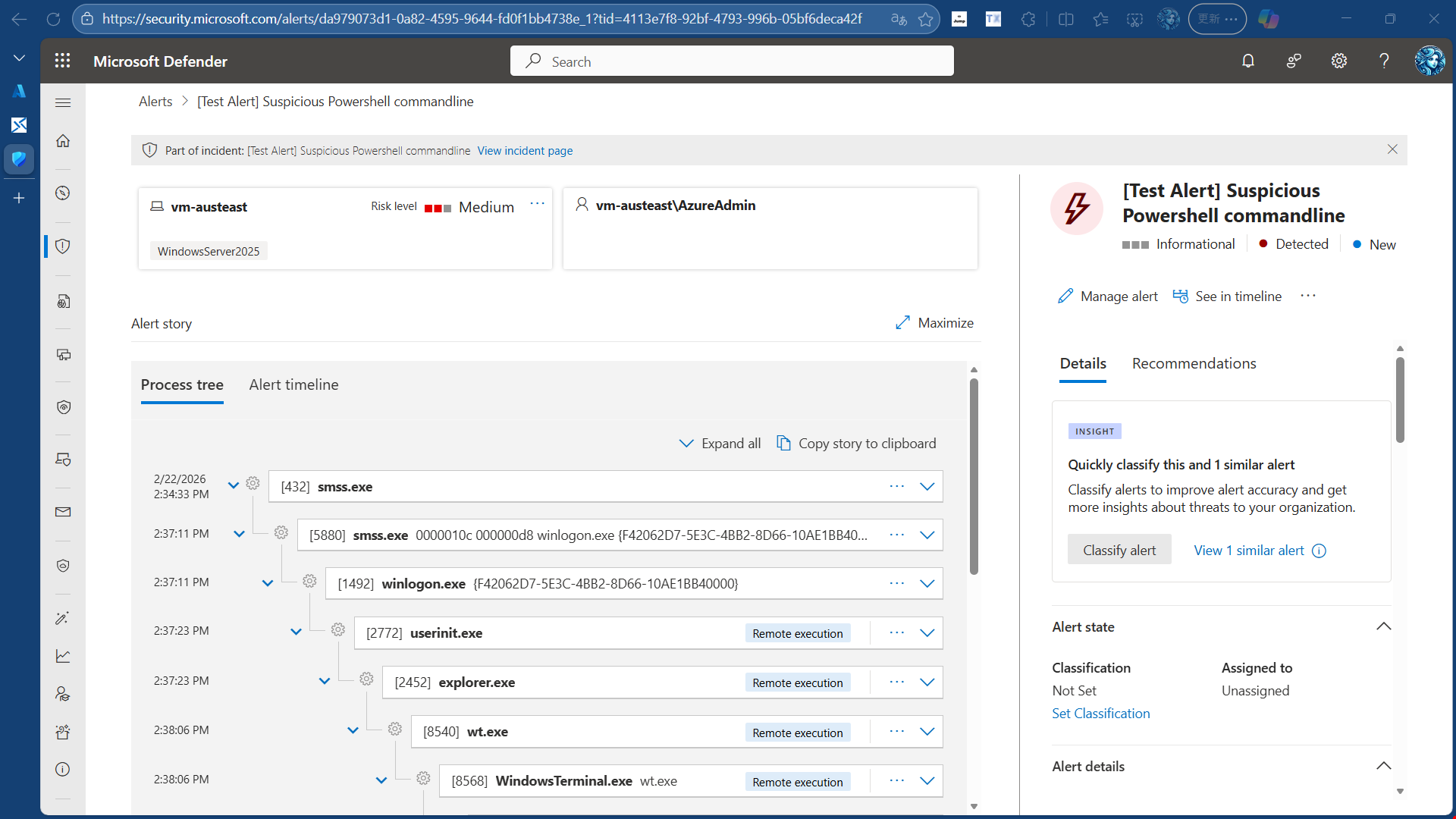Click the shield Incidents & alerts sidebar icon
Screen dimensions: 1456x819
tap(63, 246)
